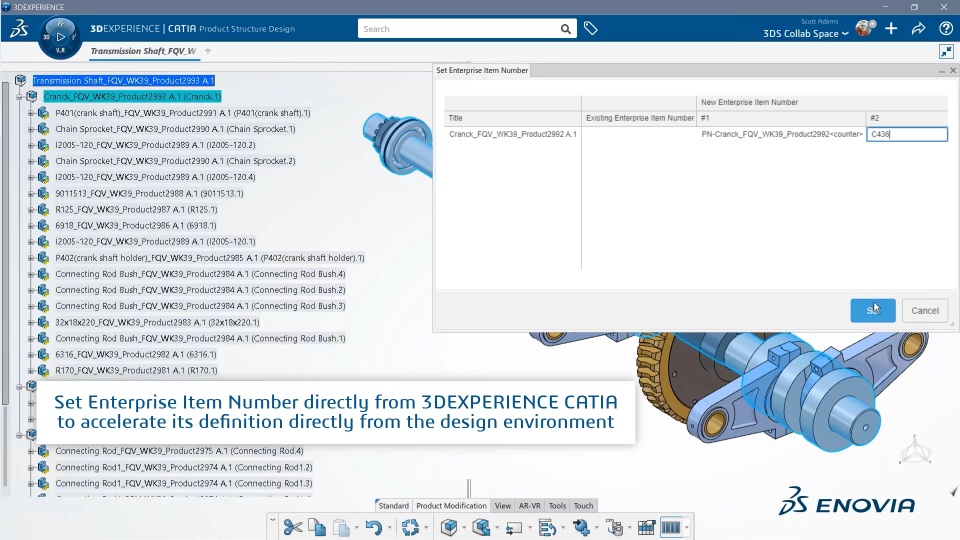Click the blue globe with plus icon
The width and height of the screenshot is (960, 540).
click(581, 527)
